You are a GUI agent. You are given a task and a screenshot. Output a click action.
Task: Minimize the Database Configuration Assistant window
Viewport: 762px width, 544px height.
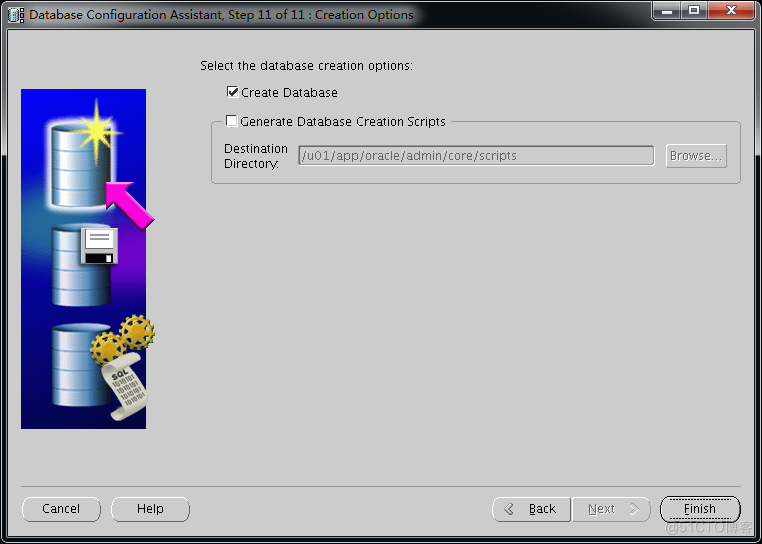pyautogui.click(x=667, y=10)
